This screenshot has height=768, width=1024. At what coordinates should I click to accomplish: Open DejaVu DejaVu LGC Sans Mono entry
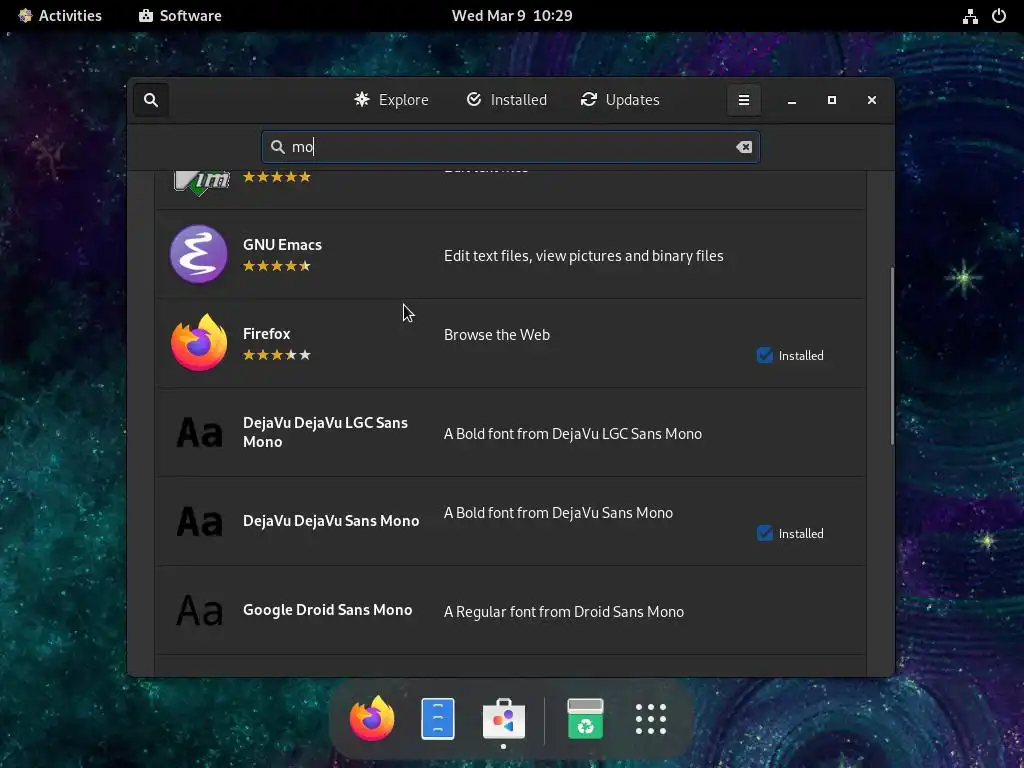pyautogui.click(x=325, y=432)
